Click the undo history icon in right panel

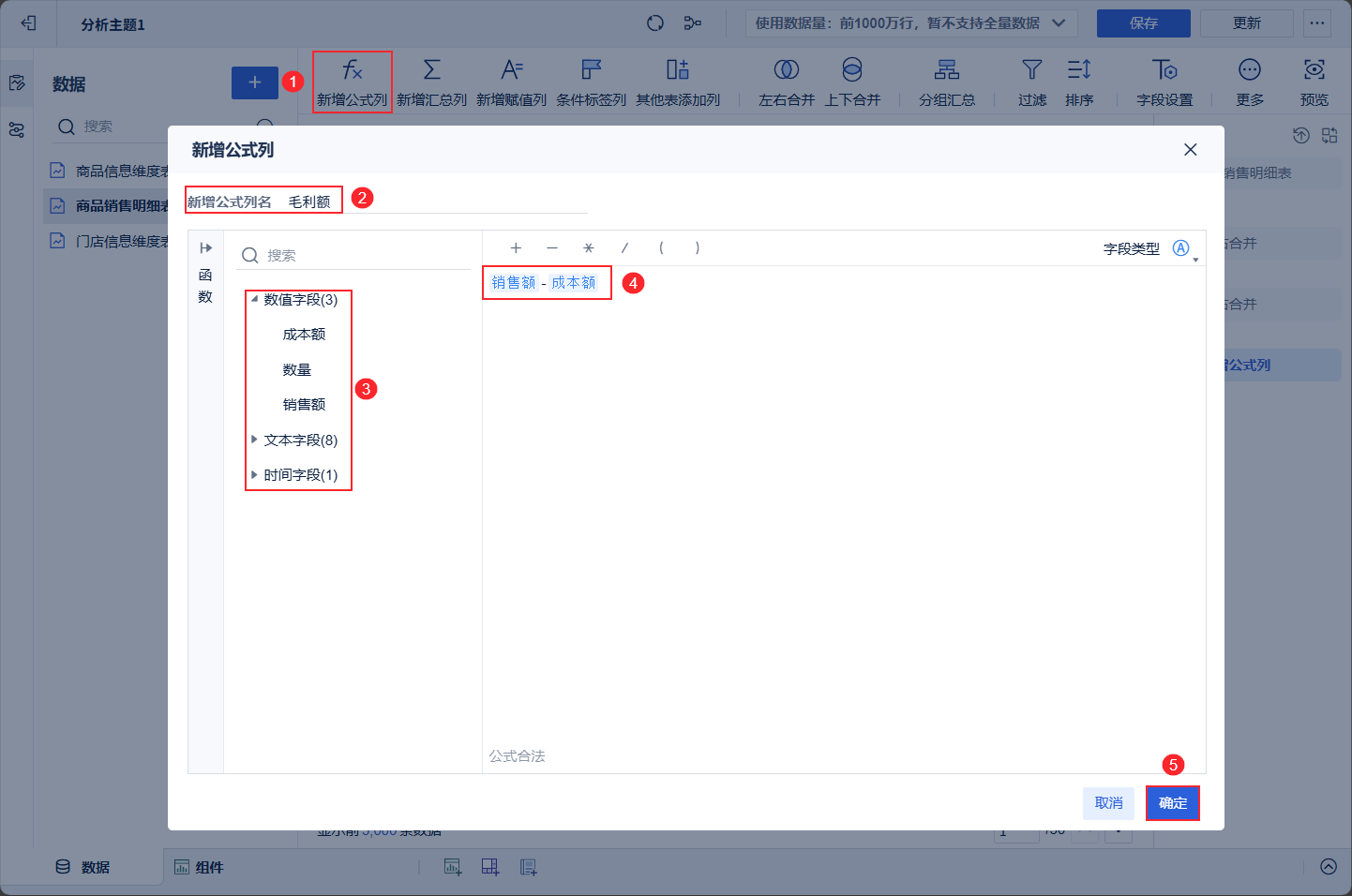[x=1301, y=136]
